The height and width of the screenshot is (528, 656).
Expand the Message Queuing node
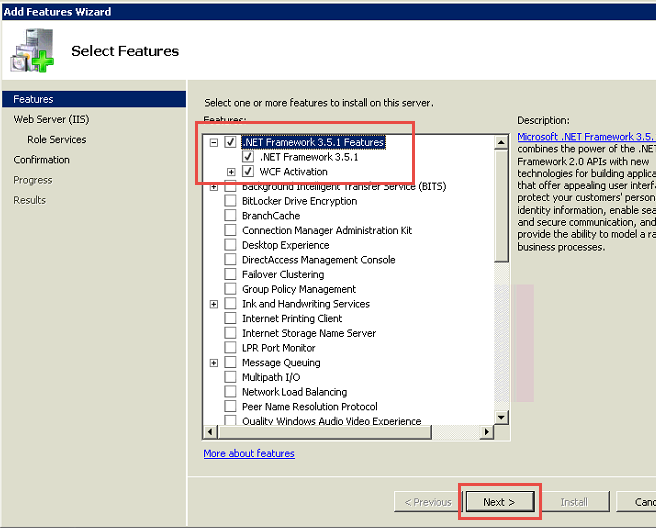[x=214, y=363]
